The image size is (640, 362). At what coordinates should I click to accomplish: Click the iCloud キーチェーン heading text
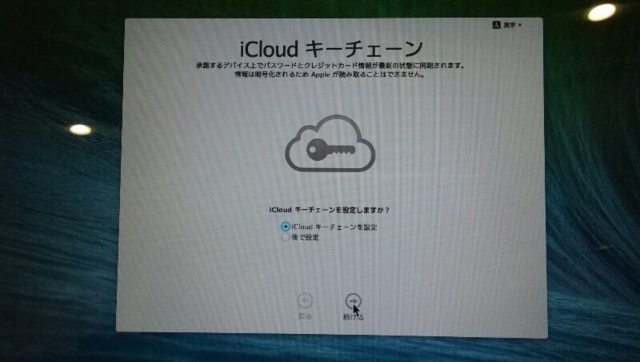[331, 49]
